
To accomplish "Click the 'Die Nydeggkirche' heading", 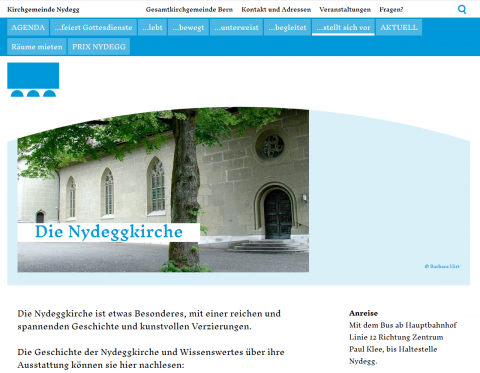I will (x=109, y=232).
